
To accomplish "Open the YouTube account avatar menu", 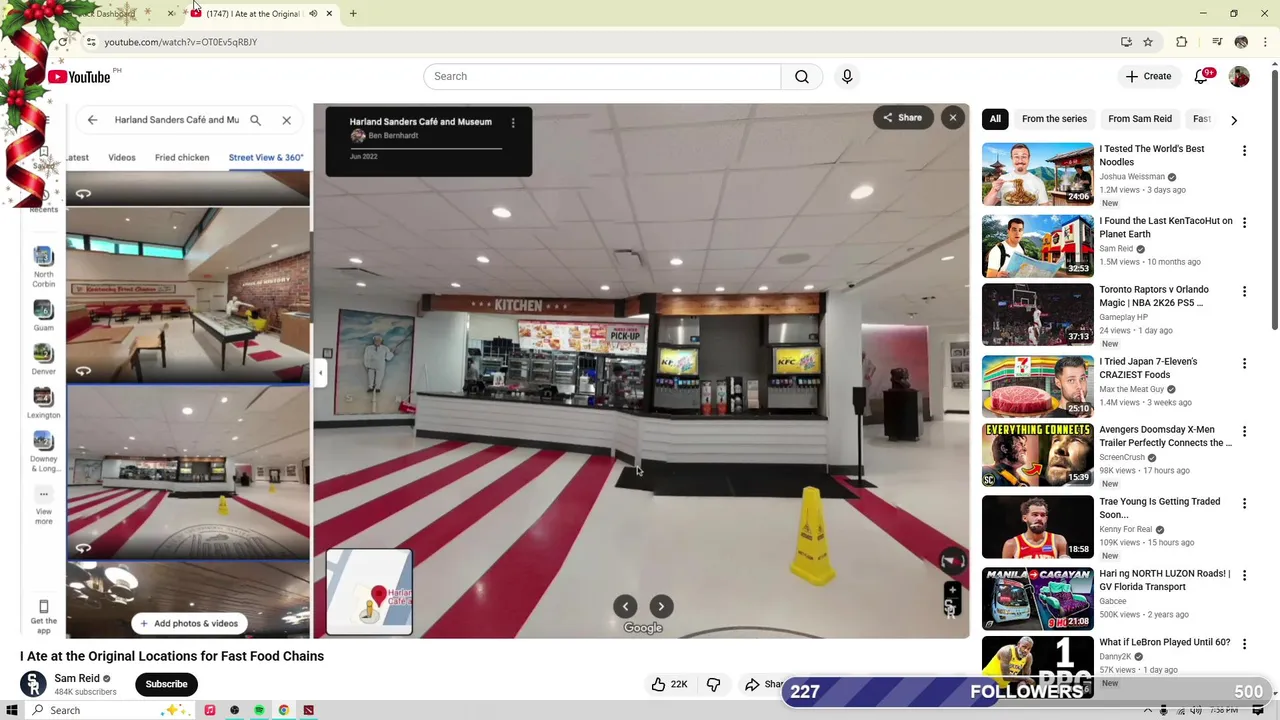I will click(x=1239, y=77).
